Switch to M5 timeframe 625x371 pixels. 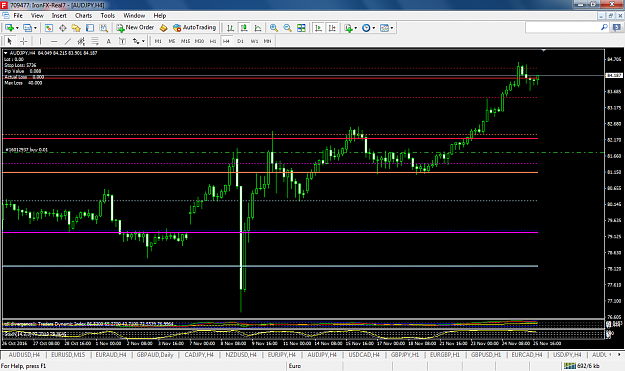(x=172, y=41)
